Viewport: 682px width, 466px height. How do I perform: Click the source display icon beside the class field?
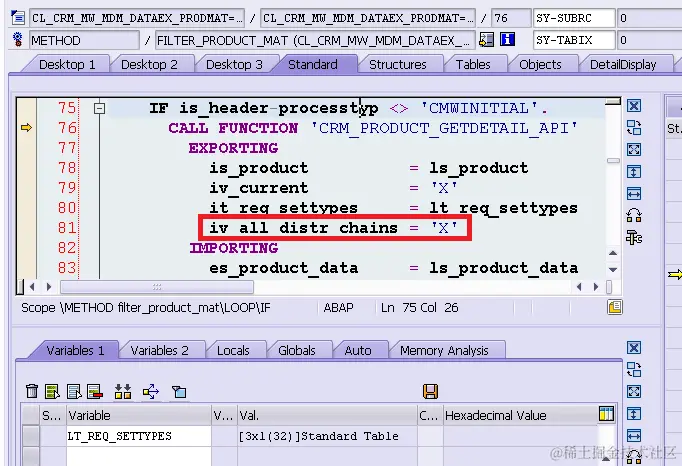tap(18, 18)
